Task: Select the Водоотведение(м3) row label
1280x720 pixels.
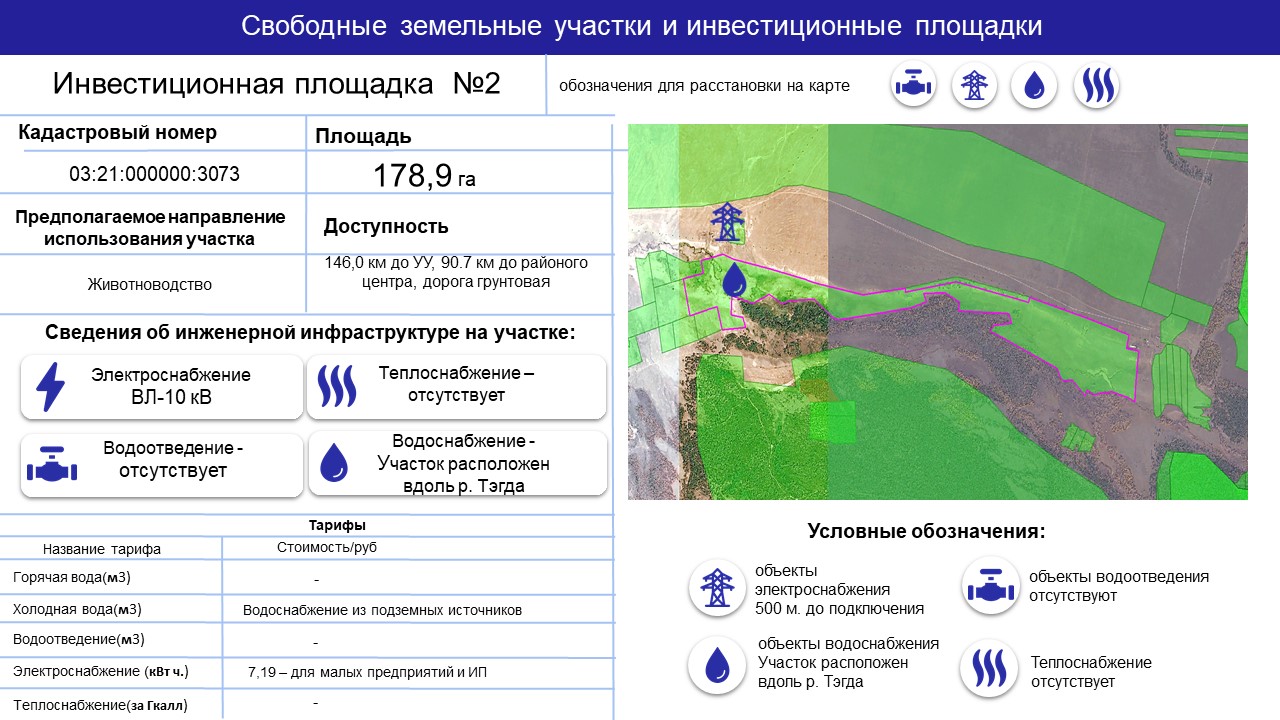Action: 79,640
